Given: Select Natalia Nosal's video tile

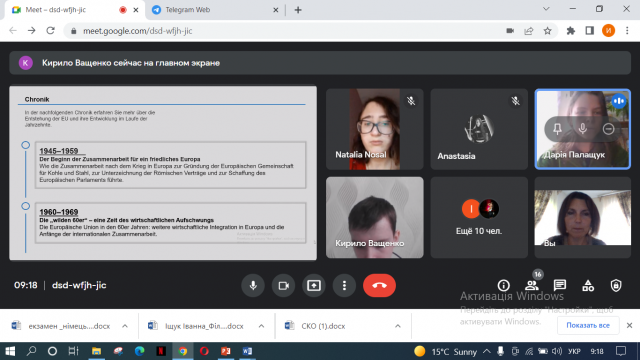Looking at the screenshot, I should point(374,129).
